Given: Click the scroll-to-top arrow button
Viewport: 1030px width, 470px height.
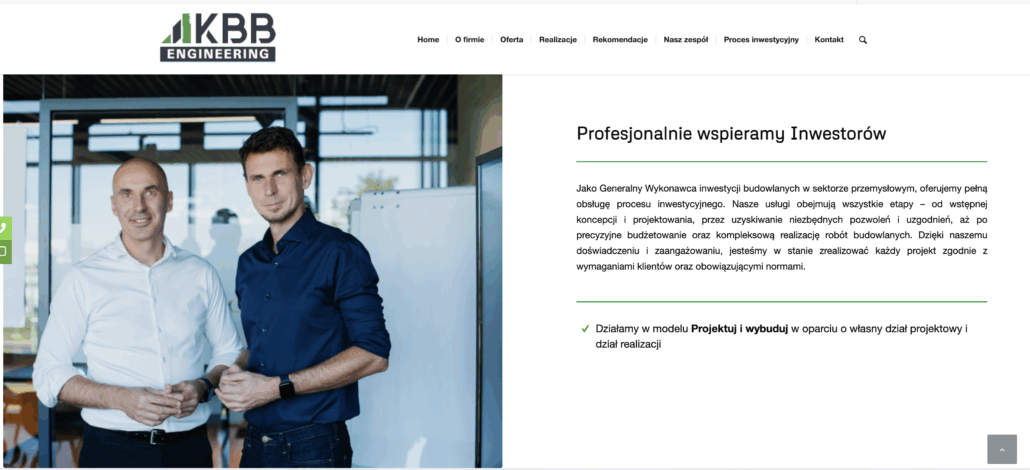Looking at the screenshot, I should [x=1002, y=449].
